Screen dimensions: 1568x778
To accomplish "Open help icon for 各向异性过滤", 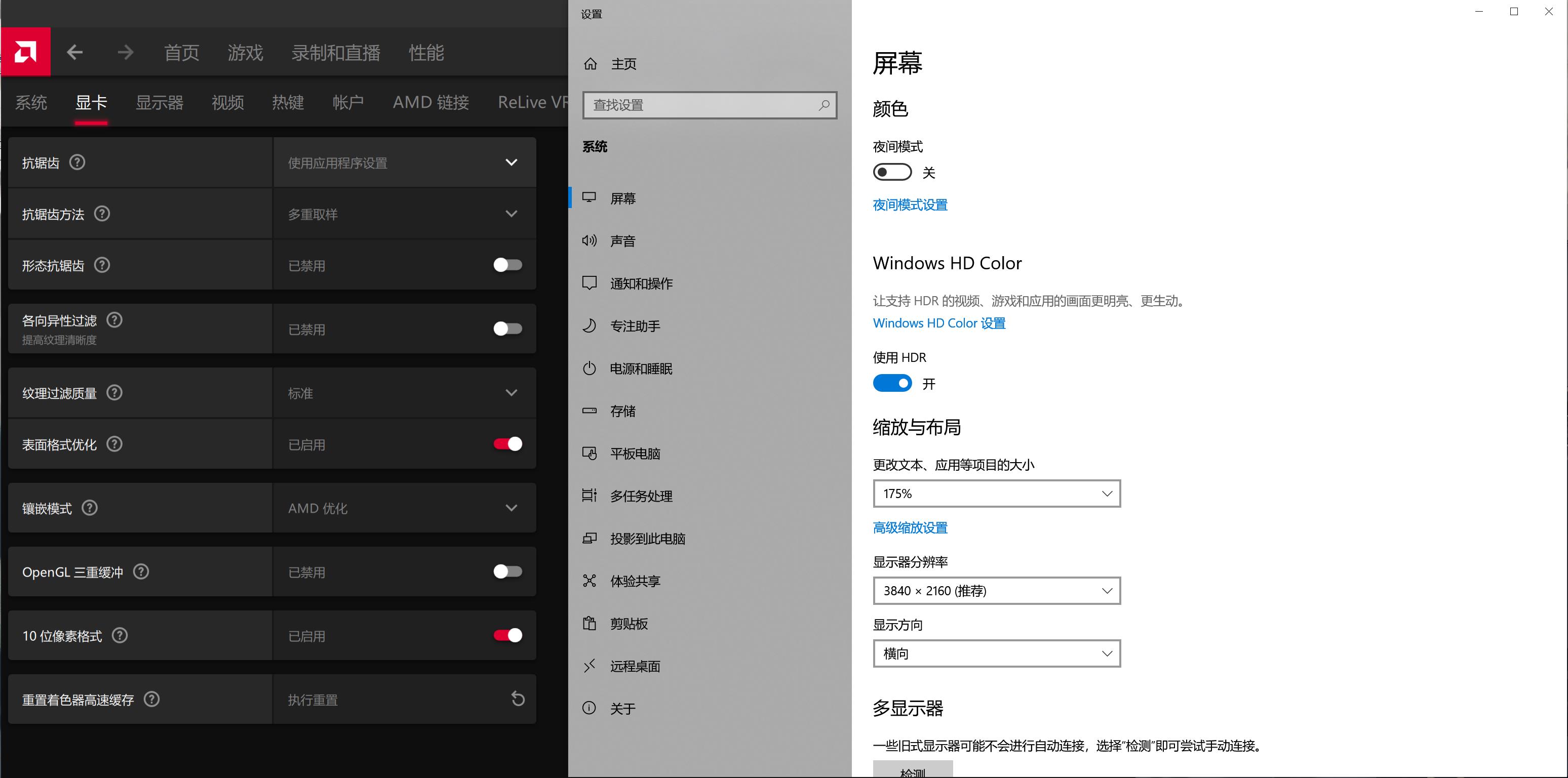I will click(x=114, y=320).
